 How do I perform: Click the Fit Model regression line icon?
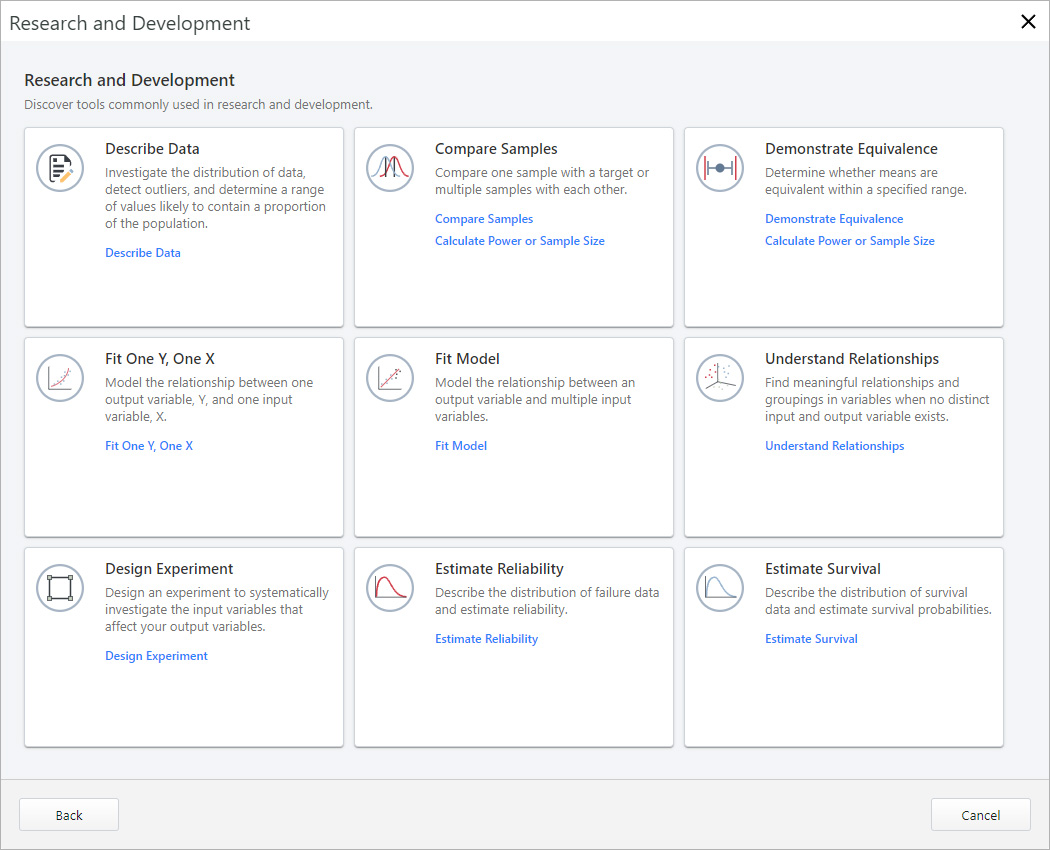[390, 378]
